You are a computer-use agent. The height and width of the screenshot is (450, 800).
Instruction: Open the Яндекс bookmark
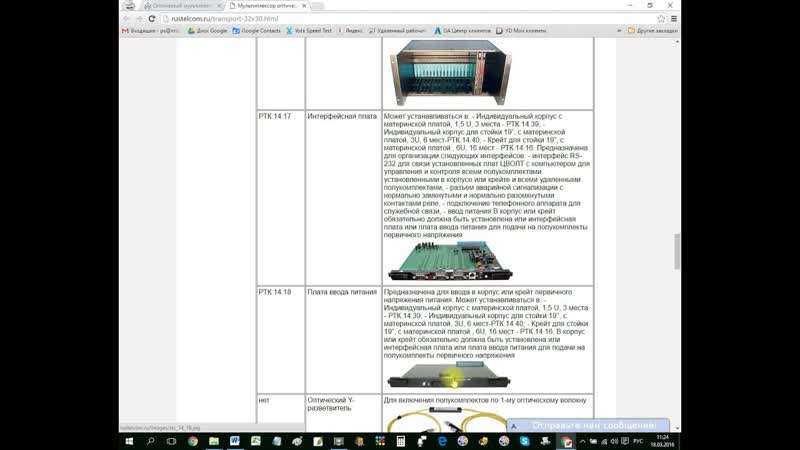[350, 31]
